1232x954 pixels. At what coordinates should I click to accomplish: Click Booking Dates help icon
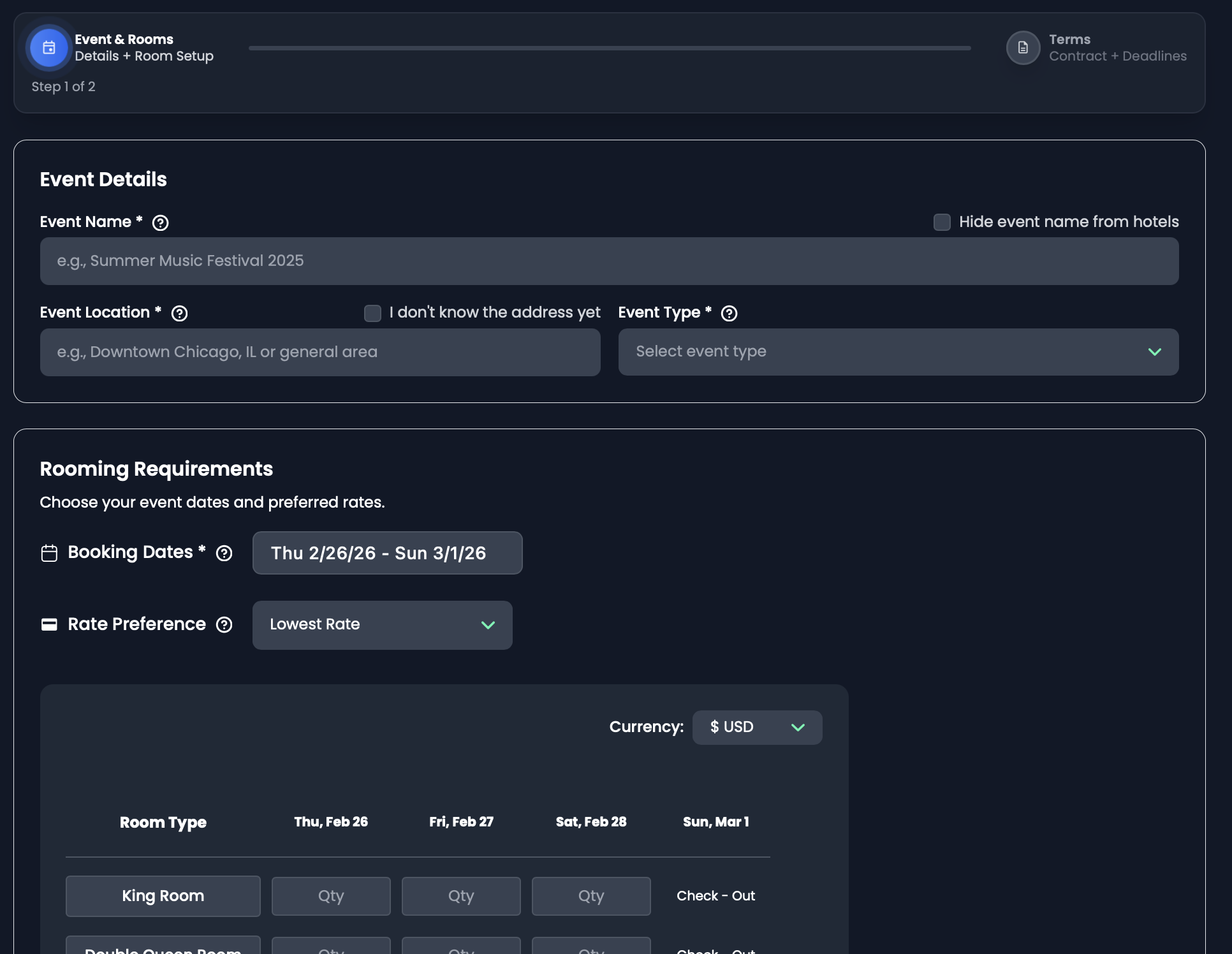tap(224, 553)
